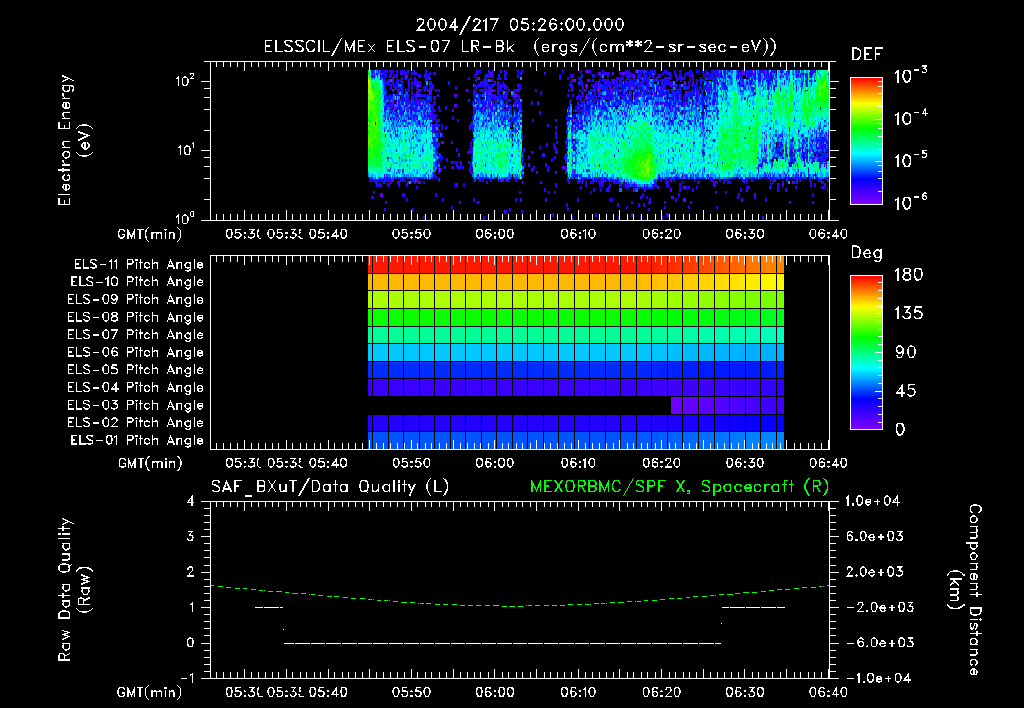Click the ELS-07 Pitch Angle row label

(135, 334)
